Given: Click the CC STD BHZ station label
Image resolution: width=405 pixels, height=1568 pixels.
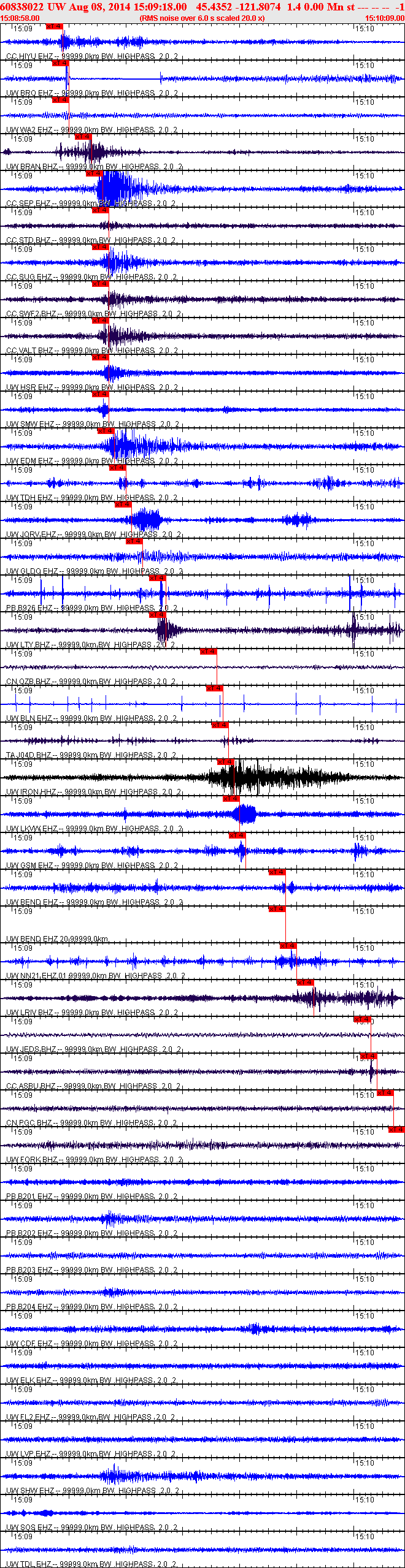Looking at the screenshot, I should 91,240.
